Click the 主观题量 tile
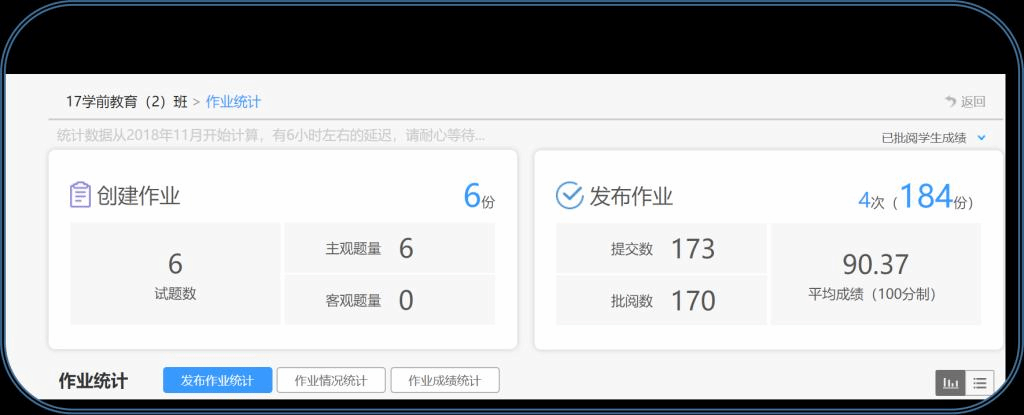The image size is (1024, 415). tap(389, 248)
